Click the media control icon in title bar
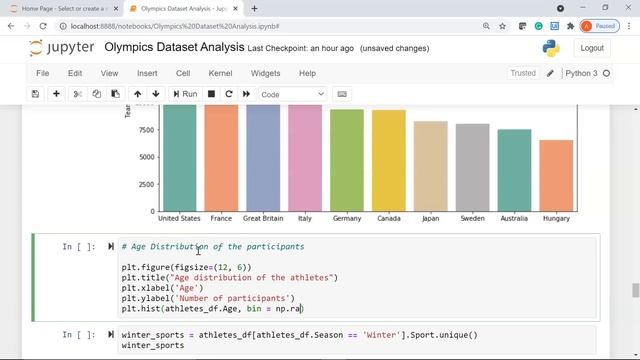The width and height of the screenshot is (640, 360). point(560,8)
